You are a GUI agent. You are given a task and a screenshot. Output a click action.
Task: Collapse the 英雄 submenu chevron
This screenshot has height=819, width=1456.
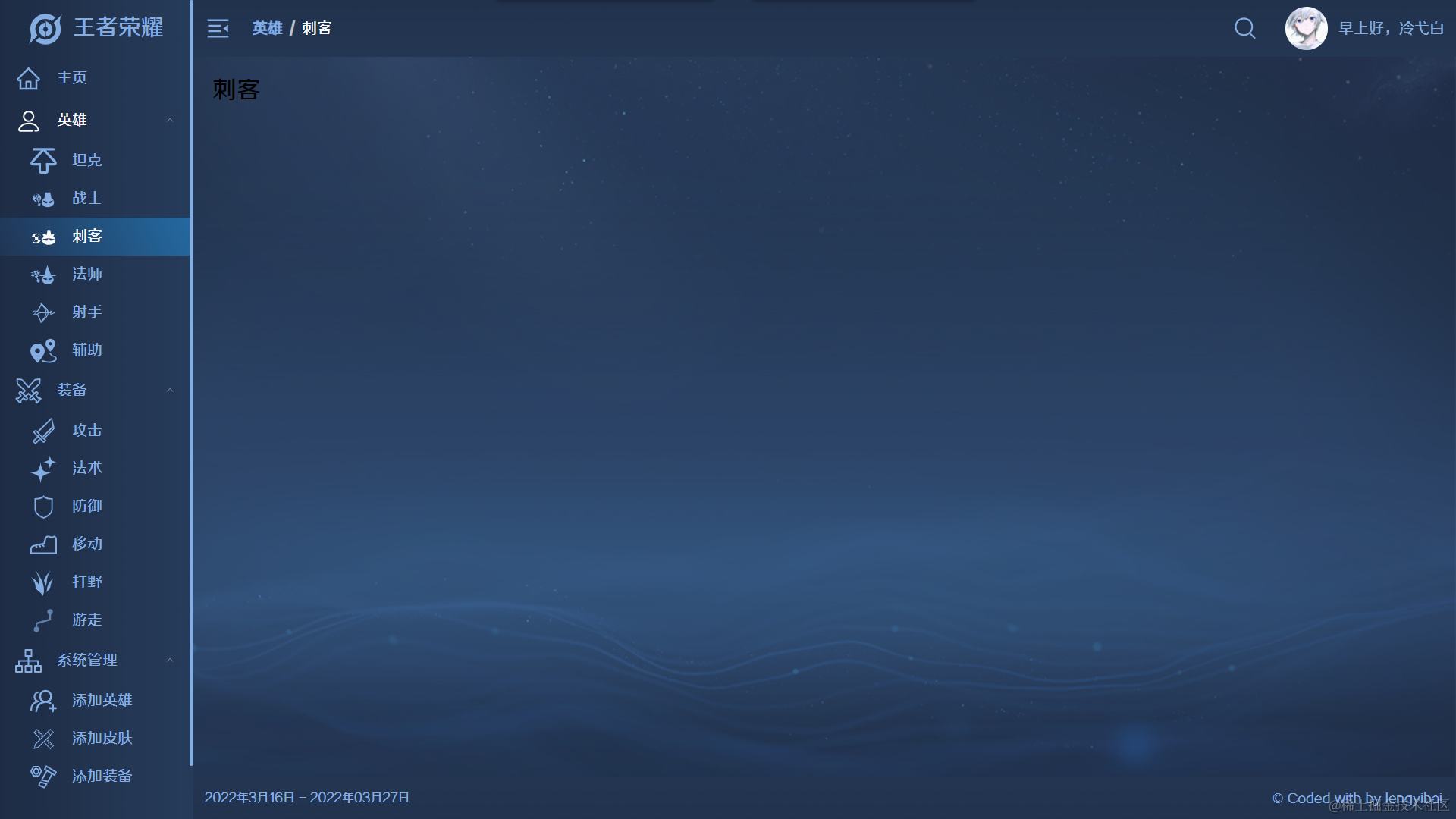(x=170, y=121)
